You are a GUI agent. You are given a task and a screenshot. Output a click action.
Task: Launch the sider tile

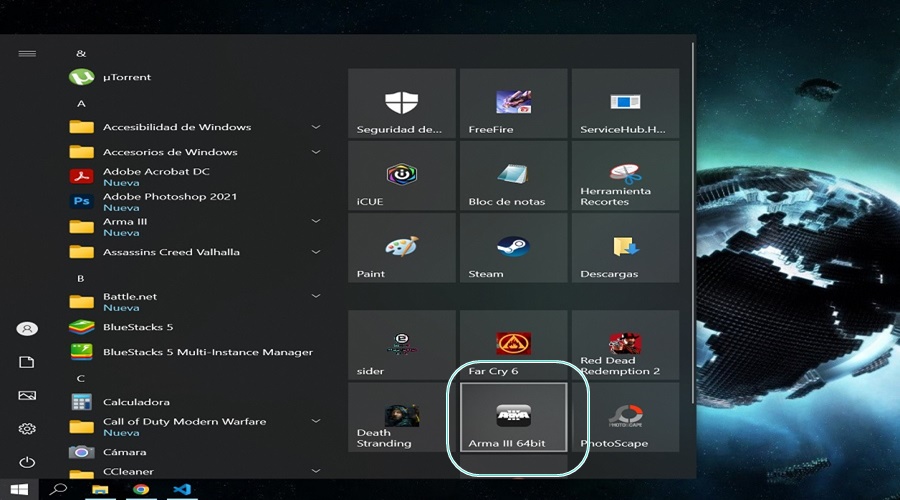(402, 345)
